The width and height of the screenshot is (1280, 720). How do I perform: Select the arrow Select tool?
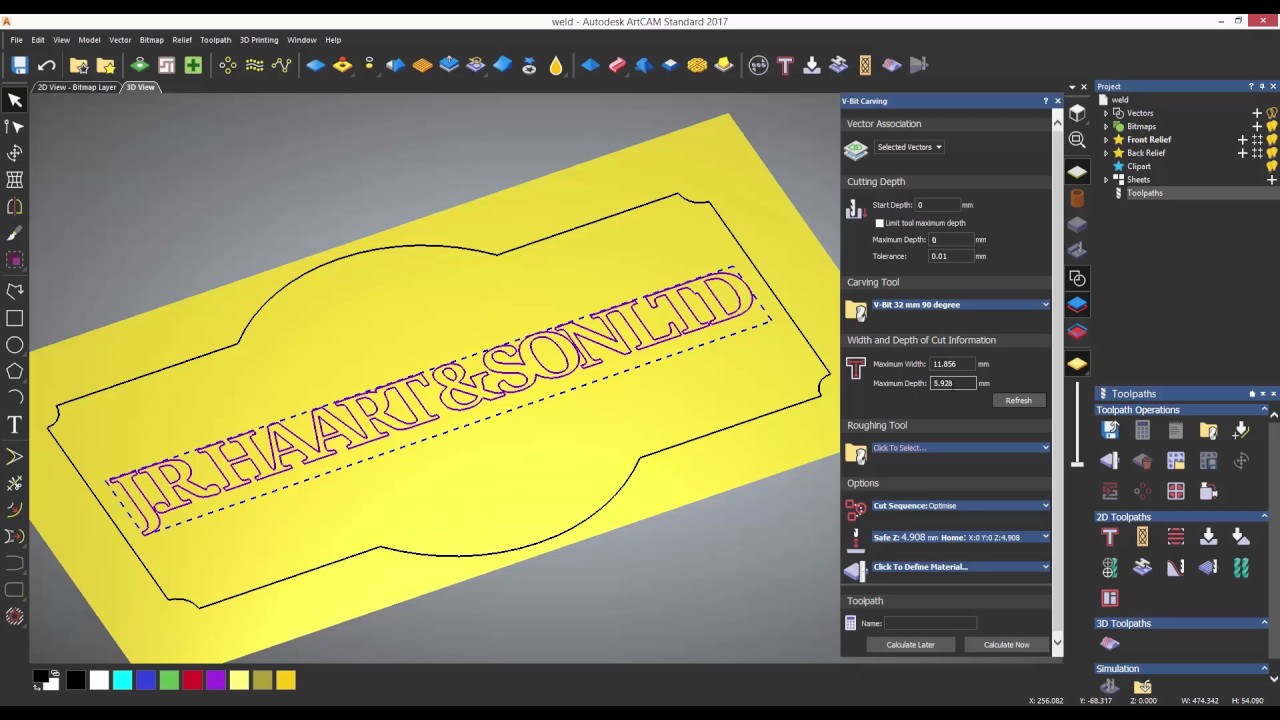click(15, 100)
